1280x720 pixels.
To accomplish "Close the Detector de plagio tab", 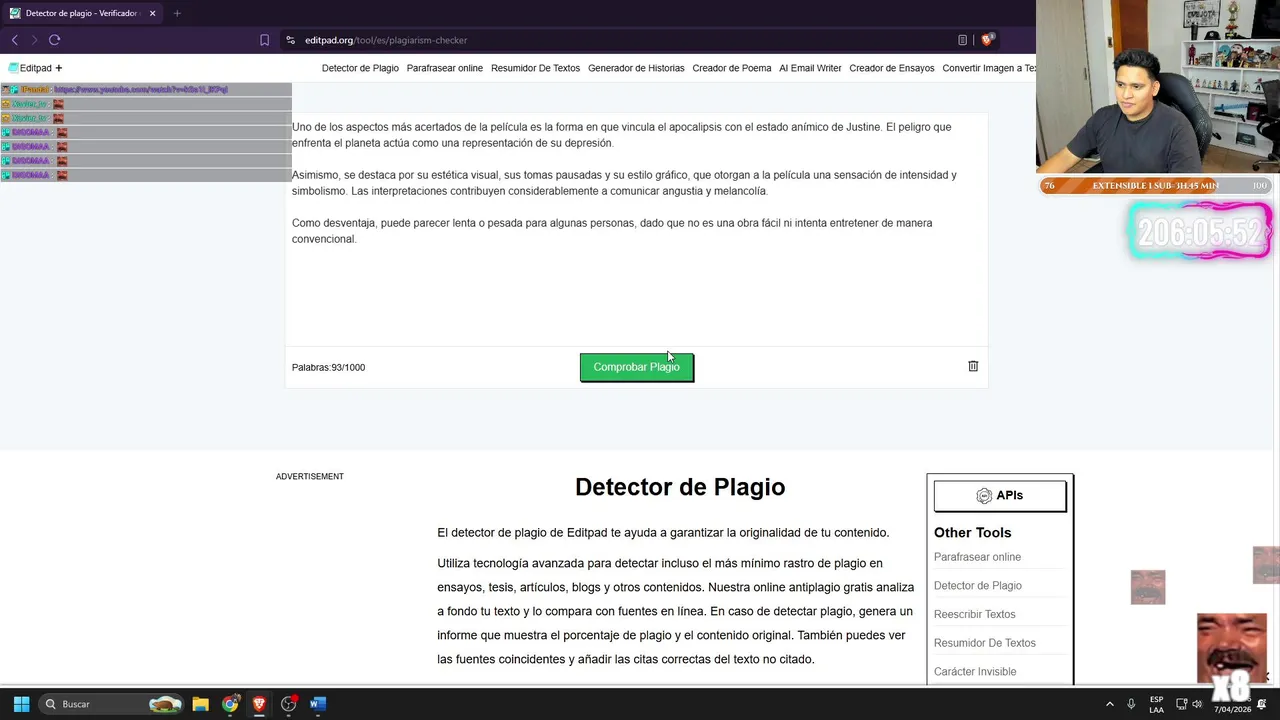I will (152, 13).
